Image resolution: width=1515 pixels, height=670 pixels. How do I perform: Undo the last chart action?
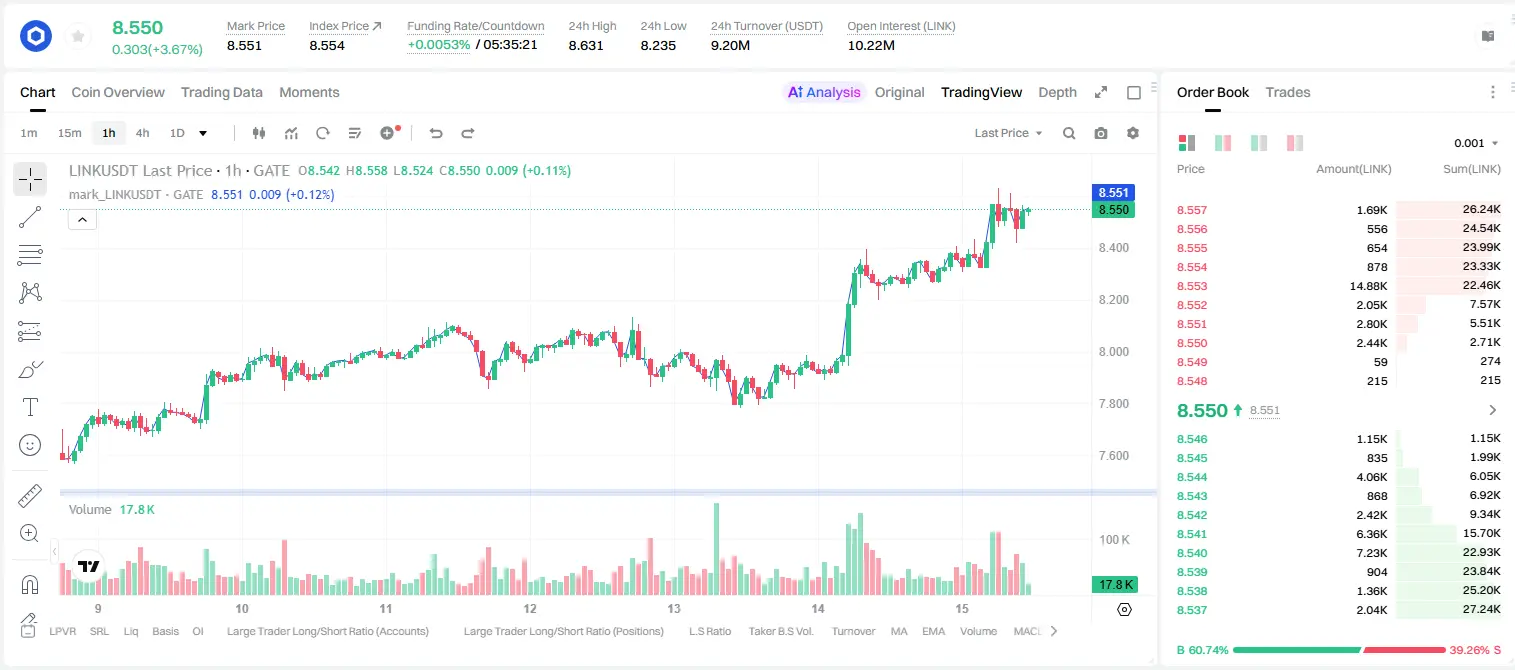[435, 133]
